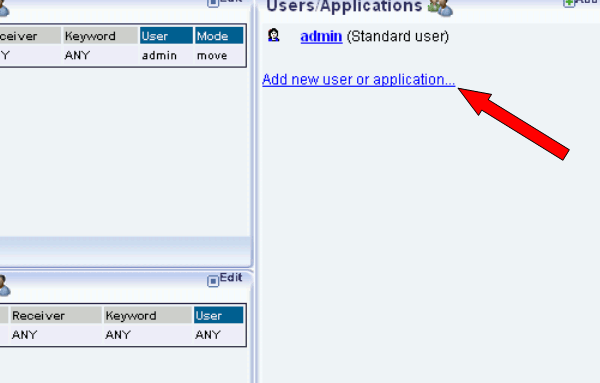Open the admin user link

tap(321, 36)
